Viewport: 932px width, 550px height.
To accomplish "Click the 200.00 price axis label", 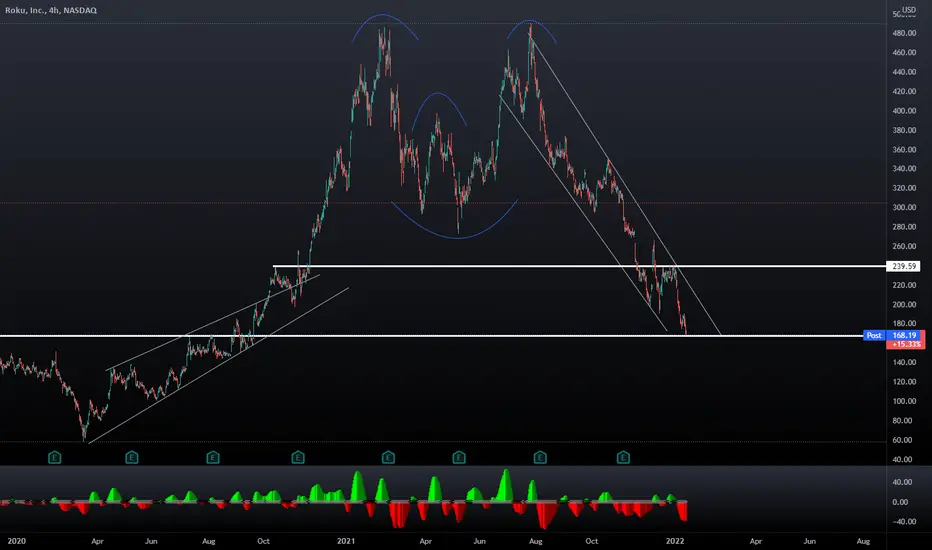I will click(904, 304).
